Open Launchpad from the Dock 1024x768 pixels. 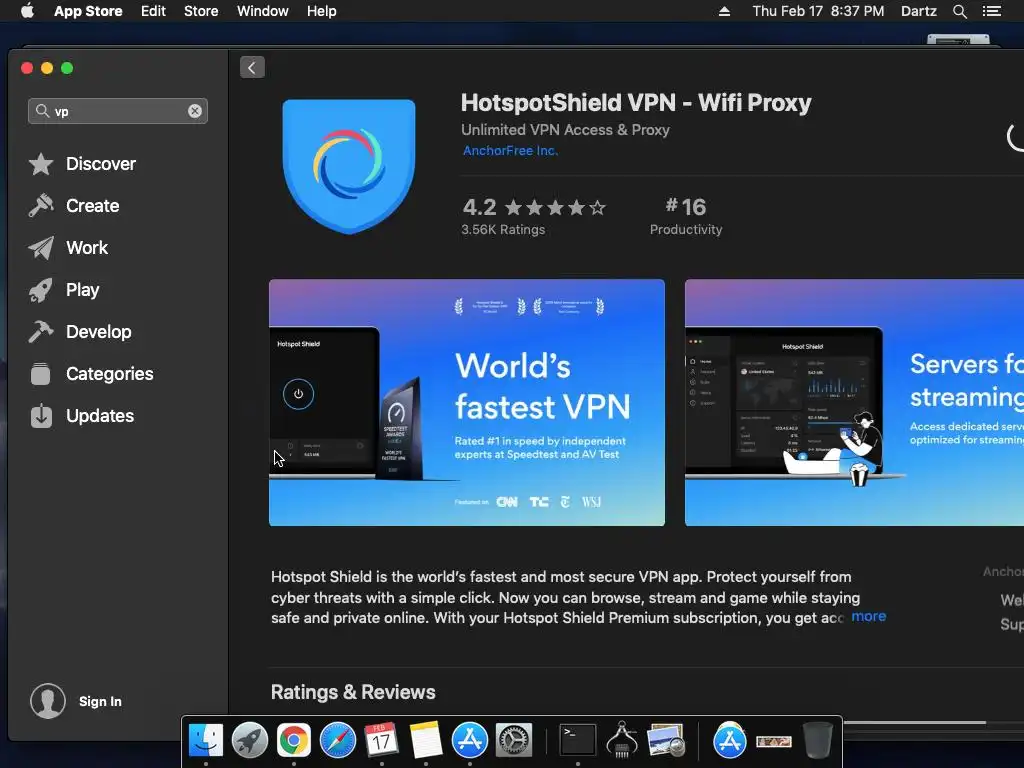(x=249, y=740)
